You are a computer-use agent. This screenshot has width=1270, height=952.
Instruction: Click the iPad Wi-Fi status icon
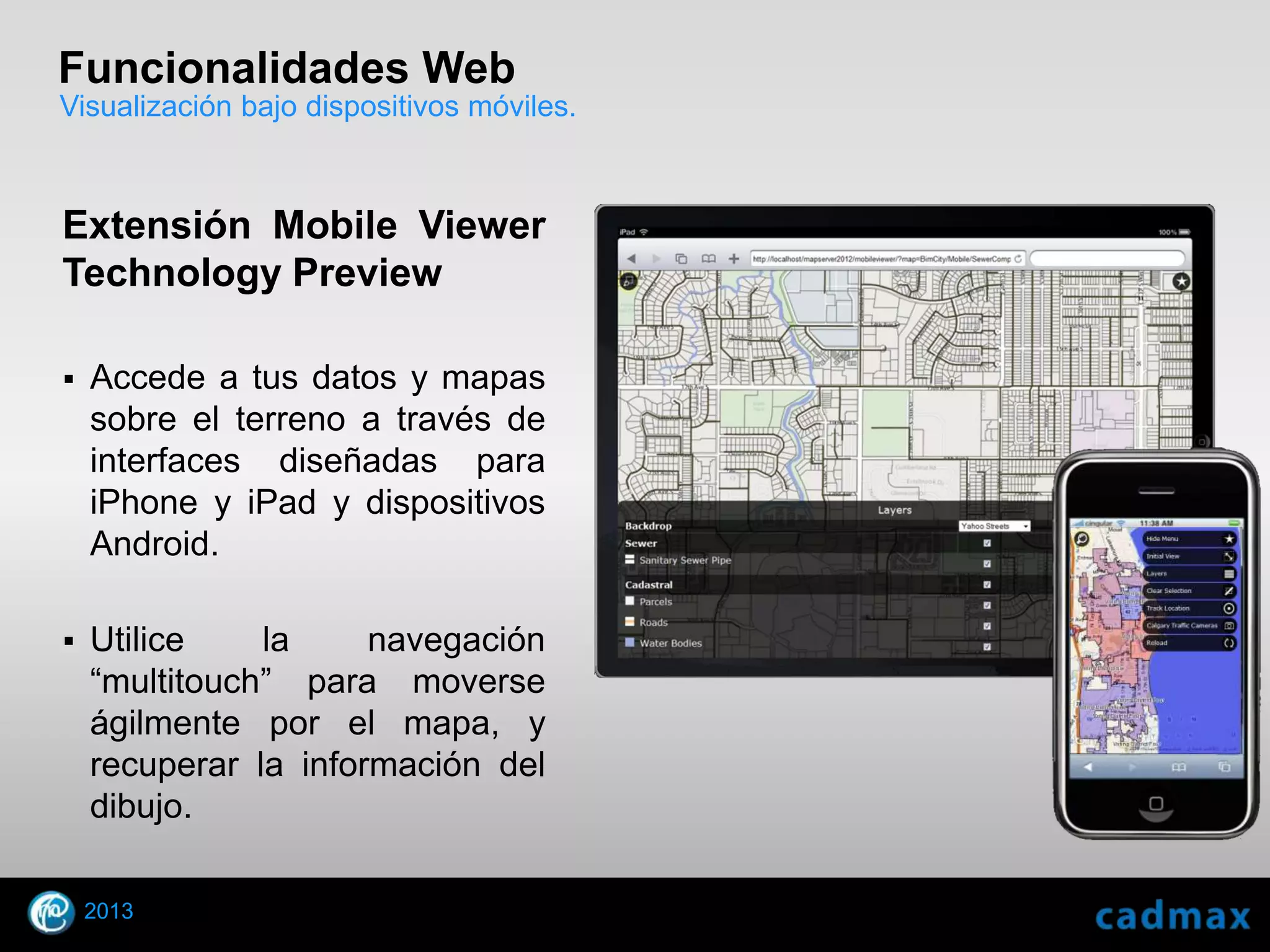click(644, 232)
